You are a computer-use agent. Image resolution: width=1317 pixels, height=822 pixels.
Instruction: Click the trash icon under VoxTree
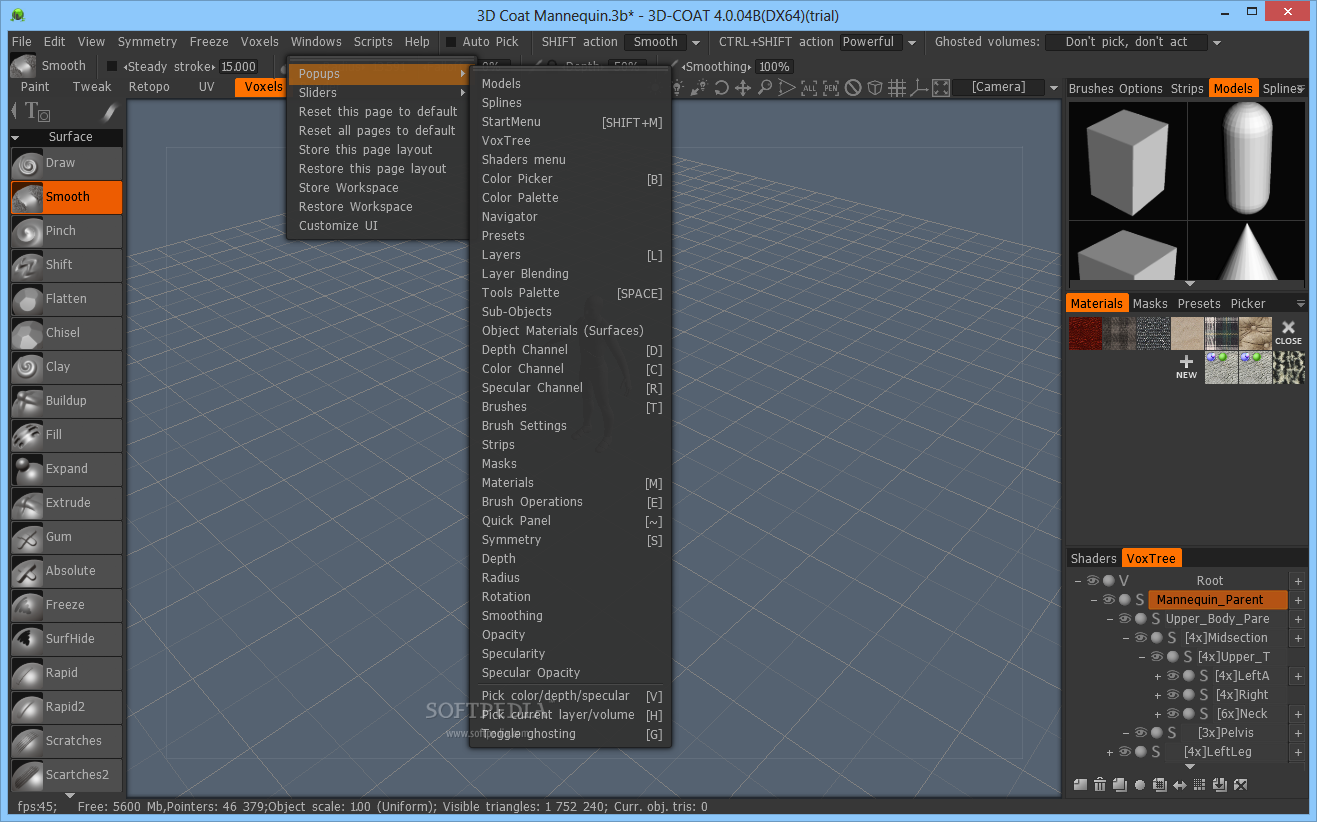[1100, 785]
